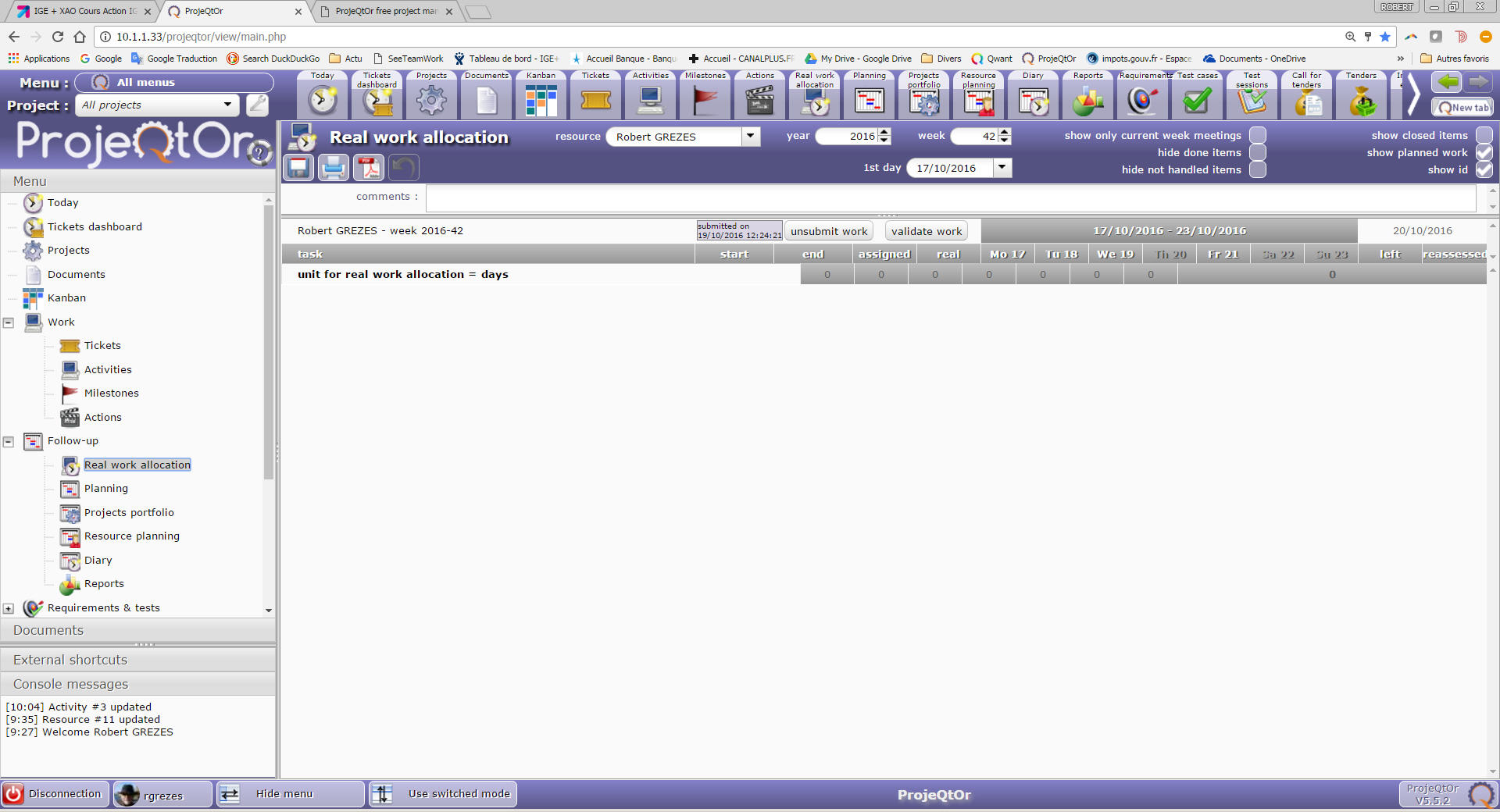Open the Milestones flag toolbar icon
Image resolution: width=1500 pixels, height=812 pixels.
coord(705,94)
